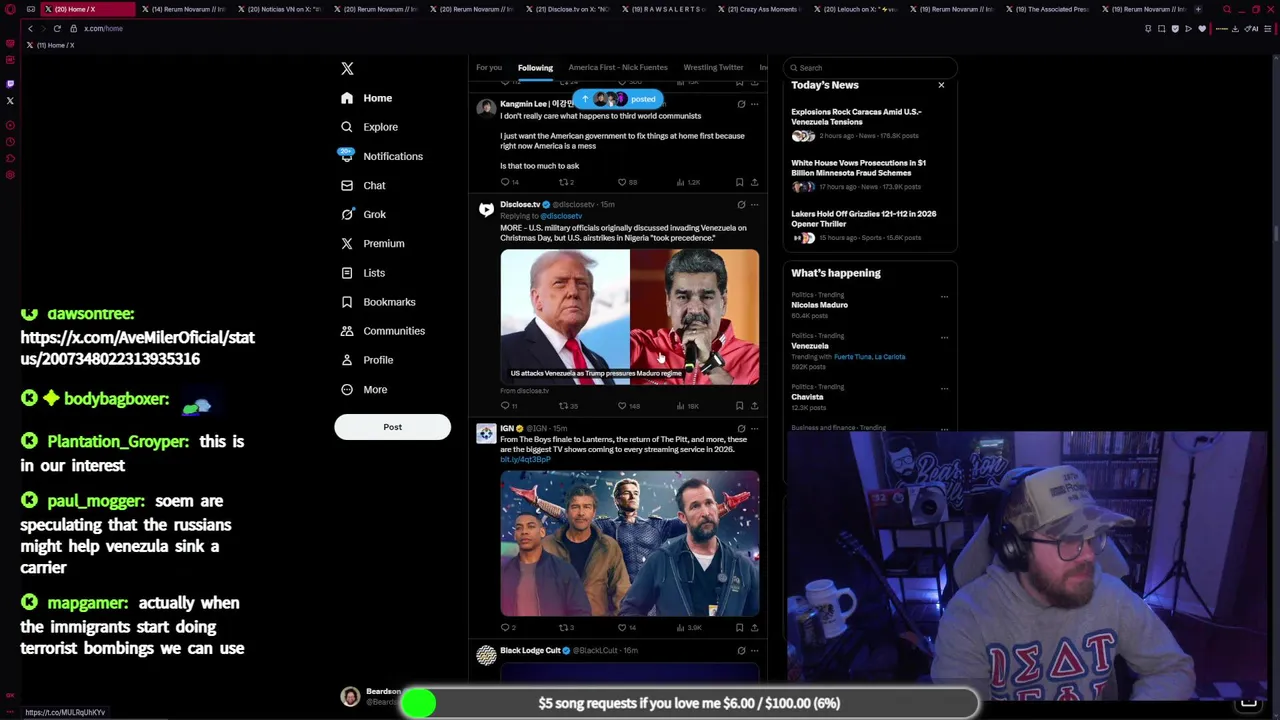The image size is (1280, 720).
Task: Select the Following timeline tab
Action: click(x=535, y=68)
